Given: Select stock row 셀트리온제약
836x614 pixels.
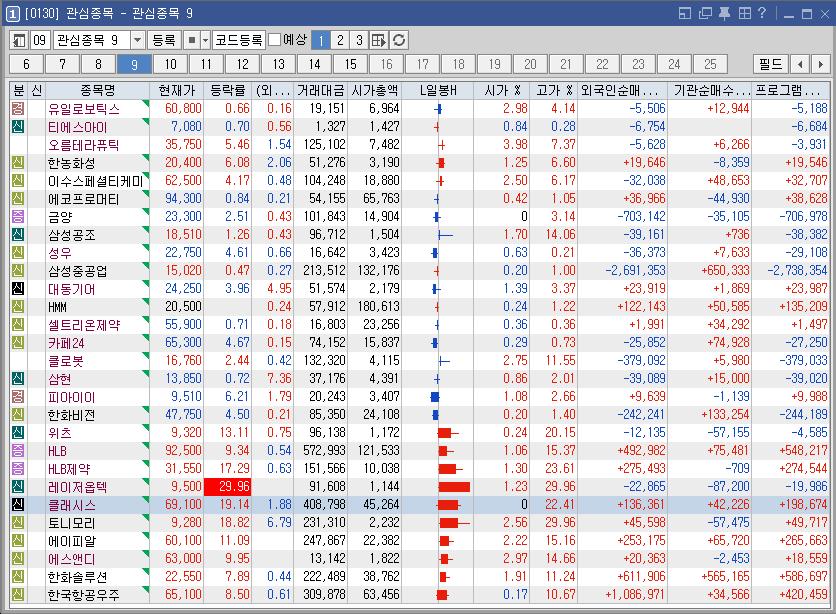Looking at the screenshot, I should pos(419,325).
